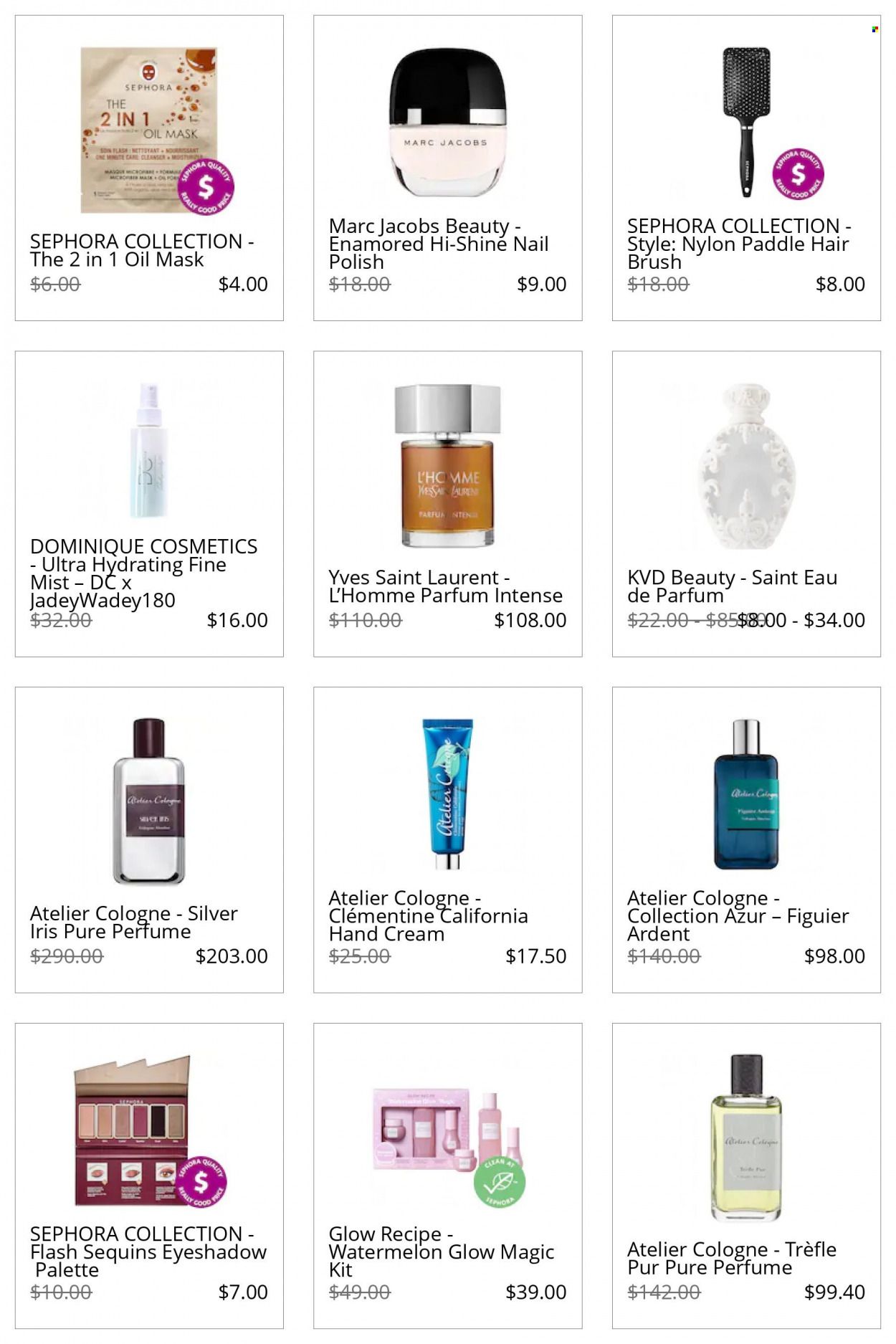Select the Figuier Ardent blue bottle image
This screenshot has height=1344, width=896.
click(x=746, y=794)
